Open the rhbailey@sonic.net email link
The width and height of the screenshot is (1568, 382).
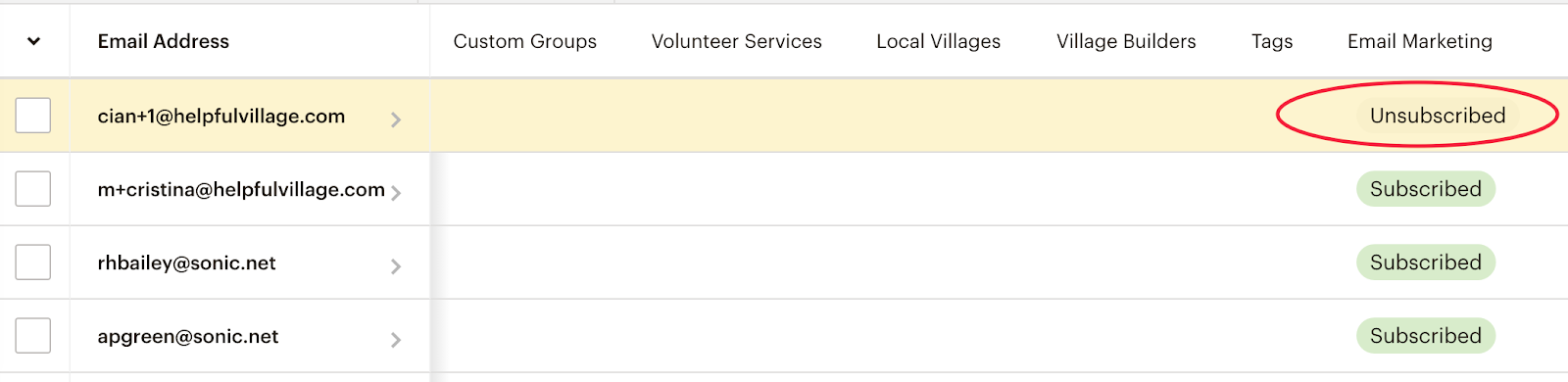[x=187, y=263]
